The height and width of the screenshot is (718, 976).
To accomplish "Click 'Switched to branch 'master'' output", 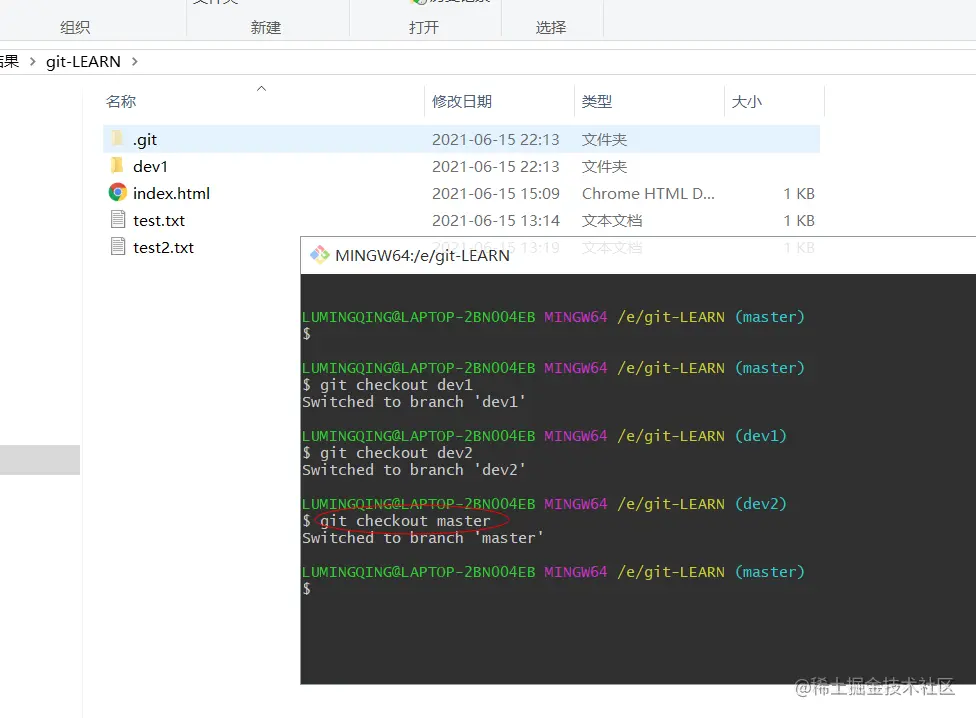I will 423,538.
